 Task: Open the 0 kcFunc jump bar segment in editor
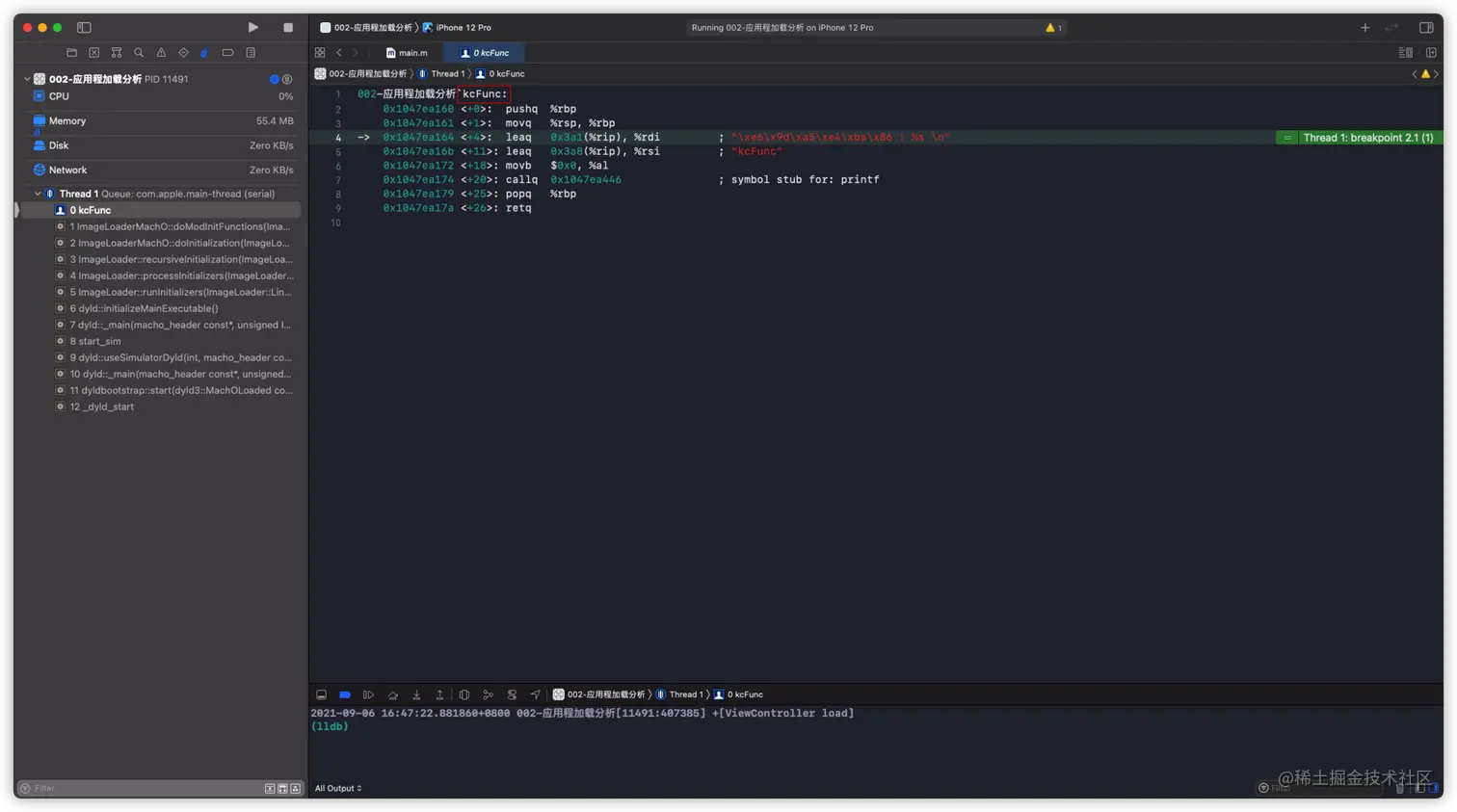point(500,74)
